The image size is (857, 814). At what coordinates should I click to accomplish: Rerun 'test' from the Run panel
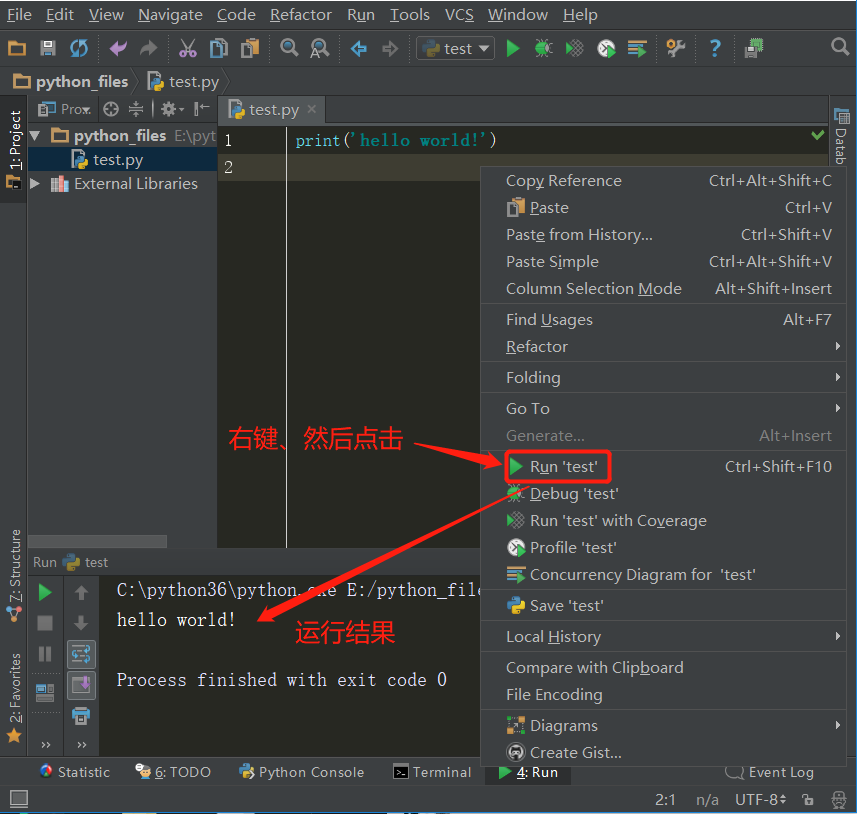pos(45,593)
